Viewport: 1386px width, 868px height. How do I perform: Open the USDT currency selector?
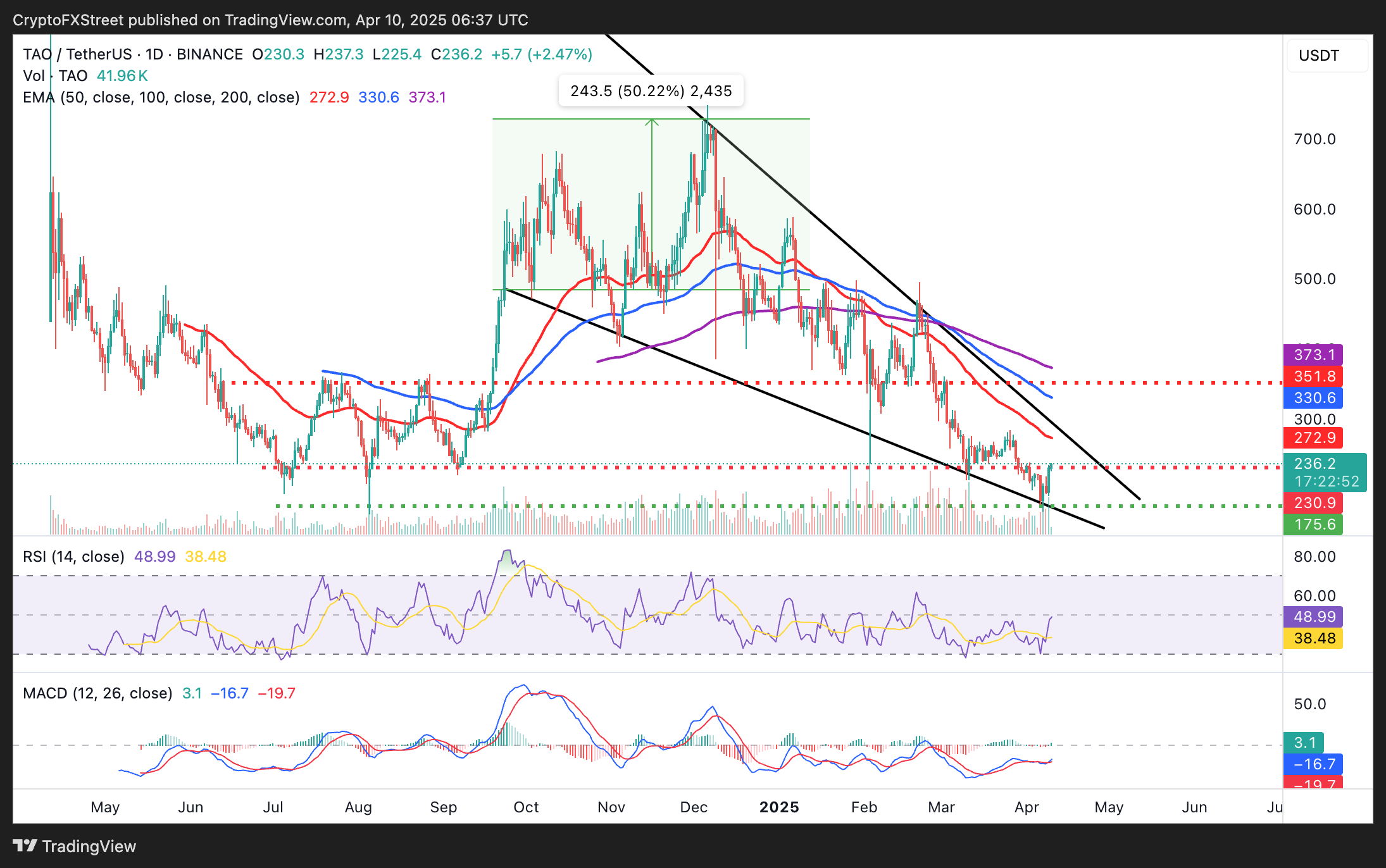(x=1327, y=56)
